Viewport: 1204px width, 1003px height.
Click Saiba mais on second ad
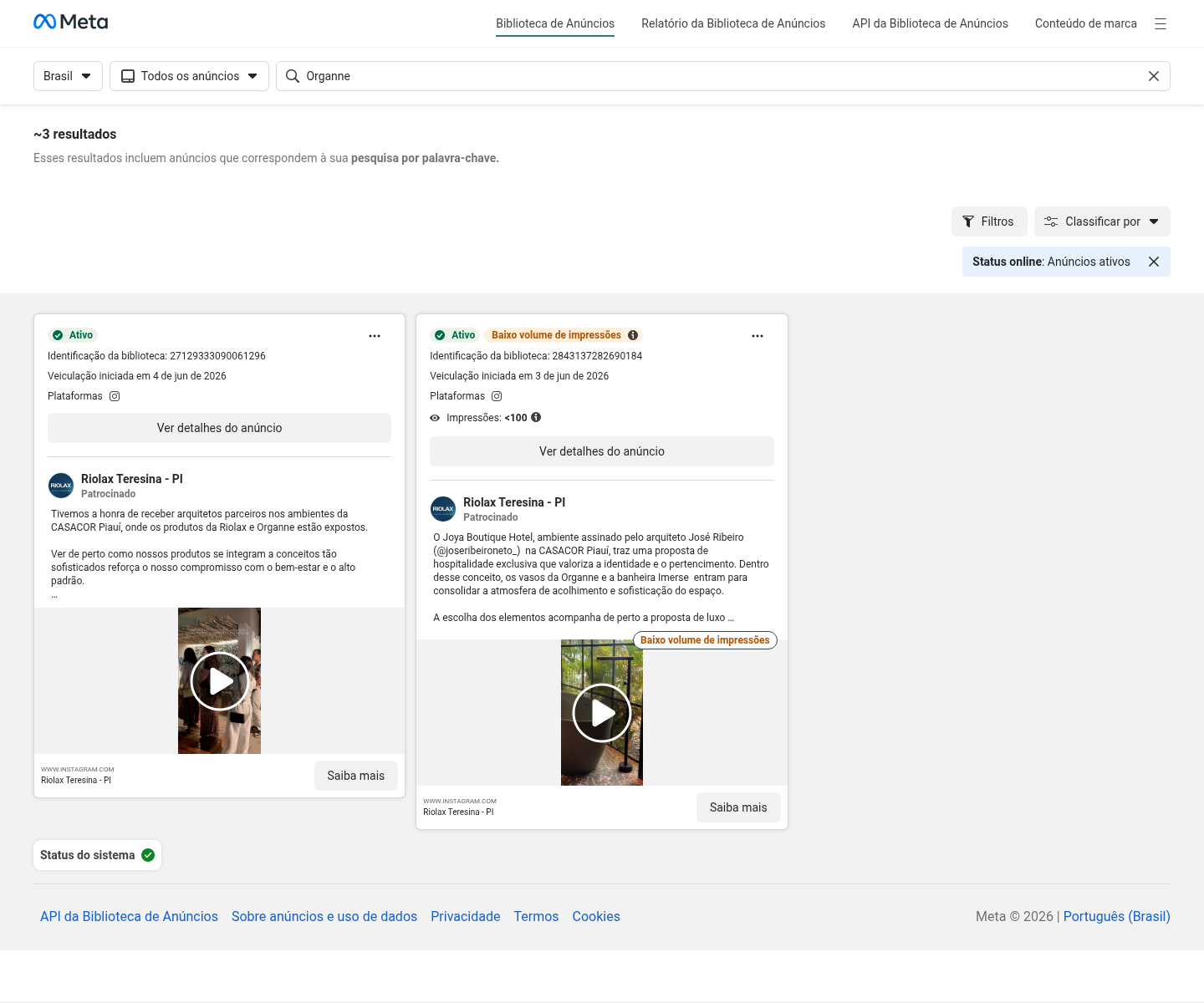[738, 807]
